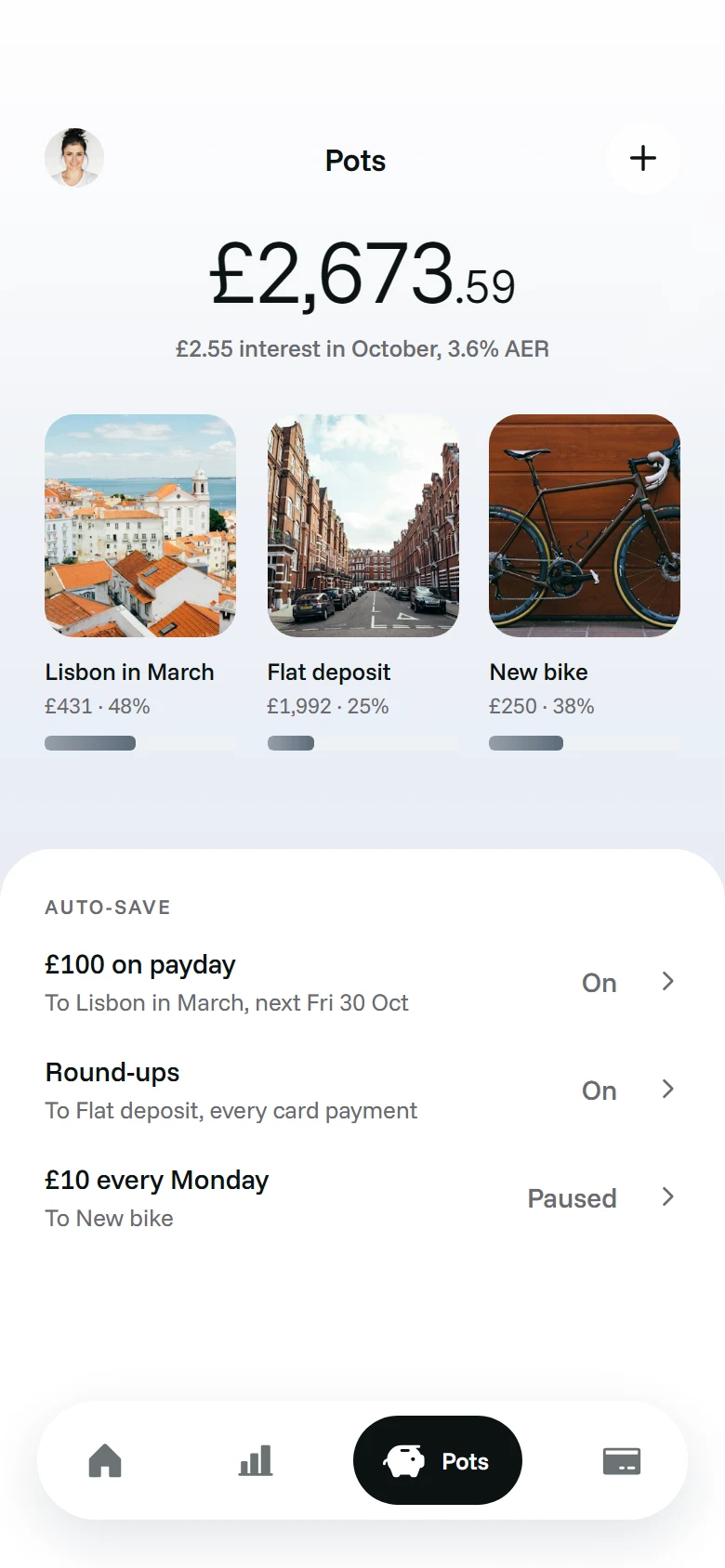Image resolution: width=725 pixels, height=1568 pixels.
Task: Tap the plus icon to add a pot
Action: tap(642, 158)
